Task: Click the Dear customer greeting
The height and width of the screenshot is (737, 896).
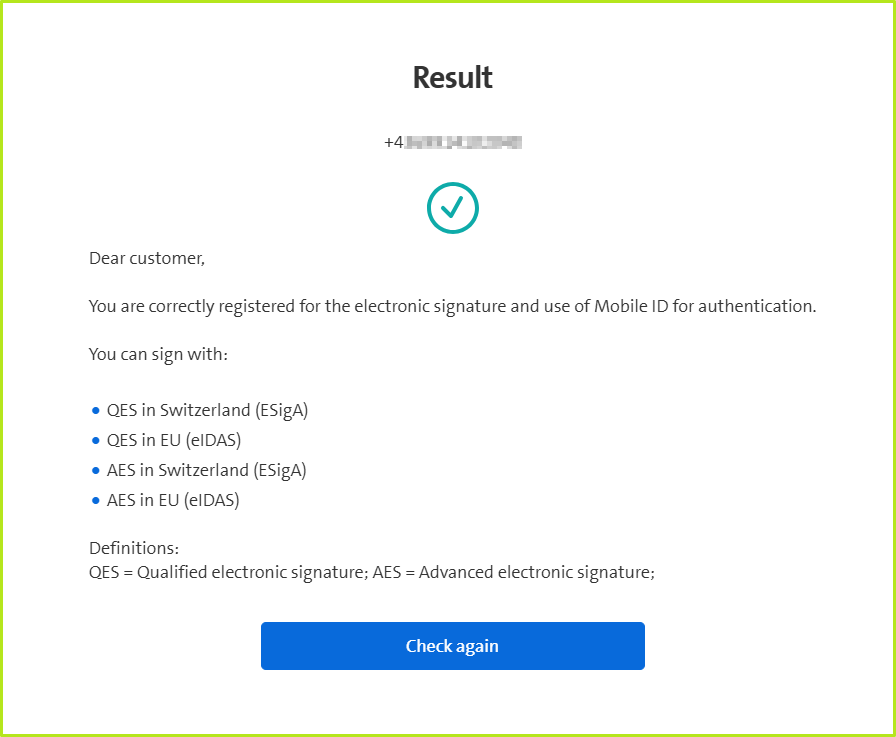Action: [x=147, y=258]
